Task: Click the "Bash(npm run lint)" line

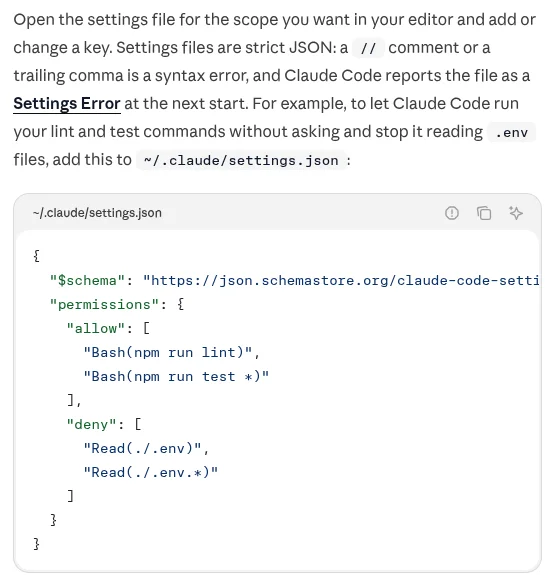Action: coord(172,352)
